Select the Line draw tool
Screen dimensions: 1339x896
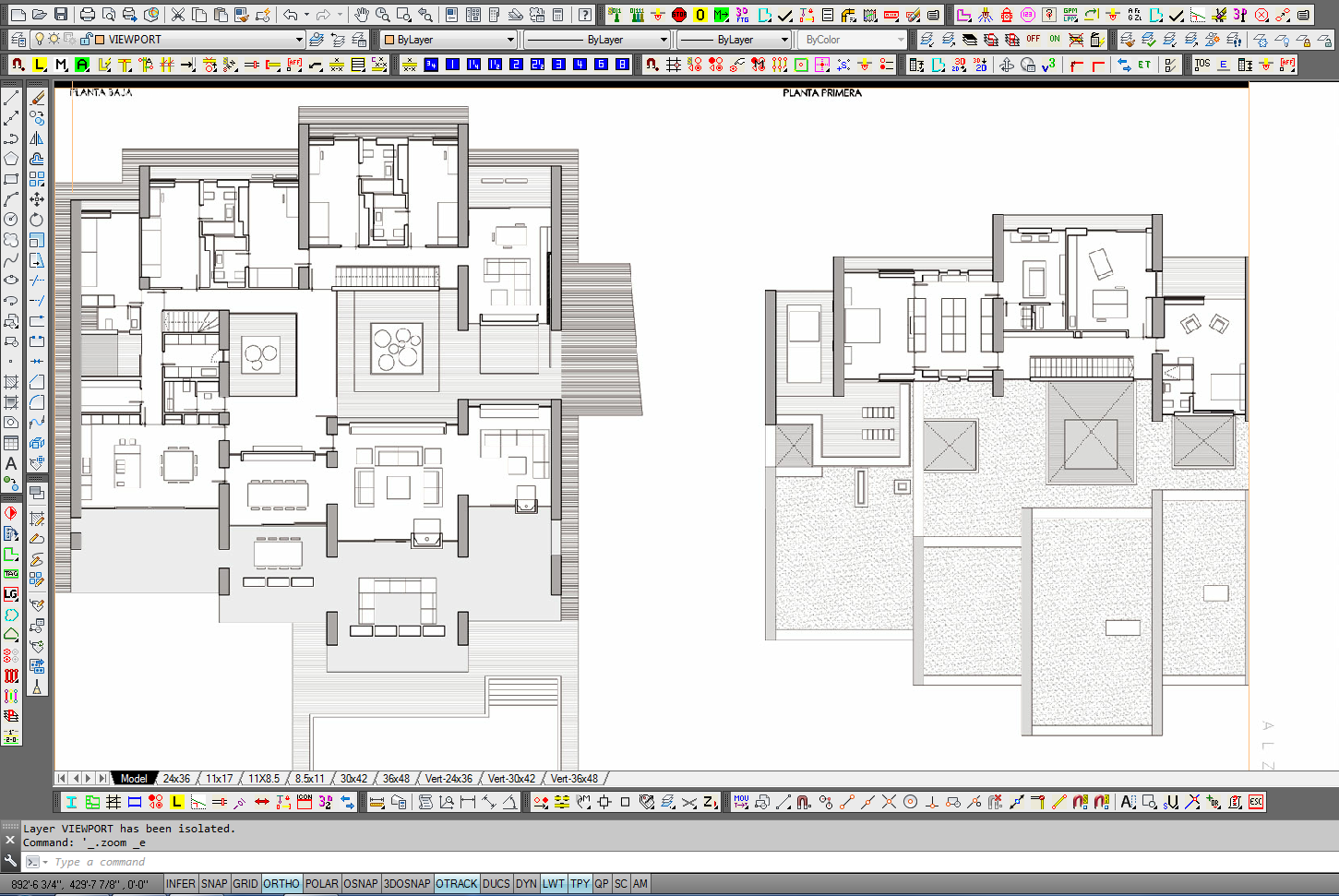click(11, 98)
